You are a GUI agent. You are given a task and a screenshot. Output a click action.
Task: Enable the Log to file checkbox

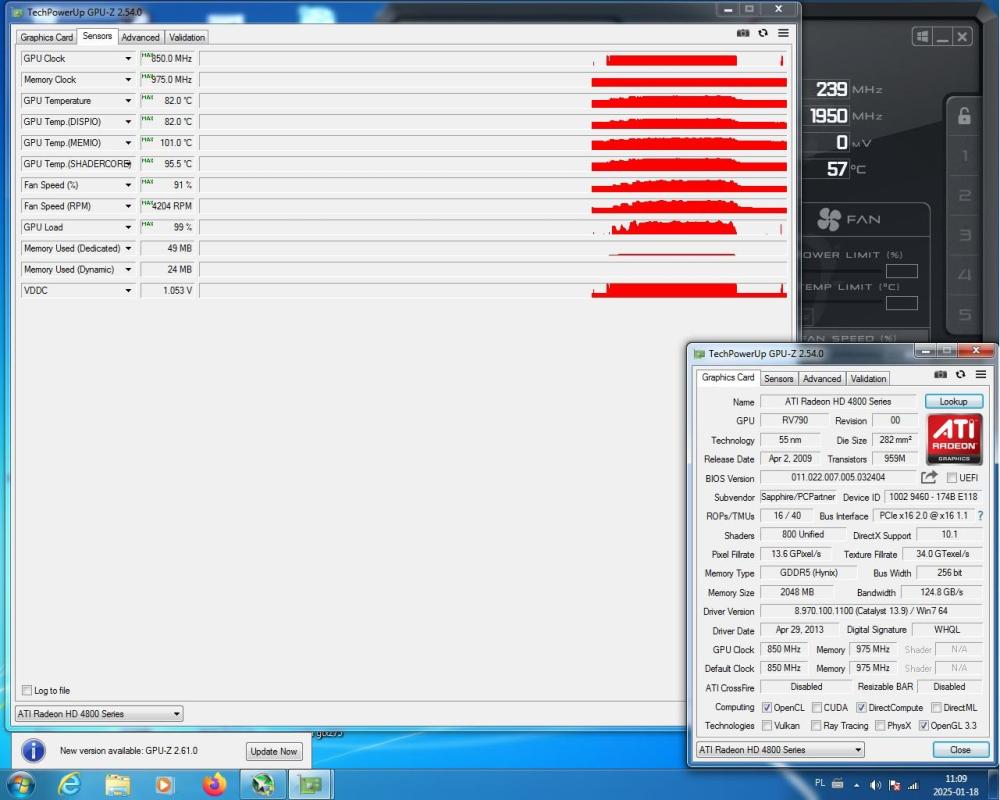[x=27, y=690]
